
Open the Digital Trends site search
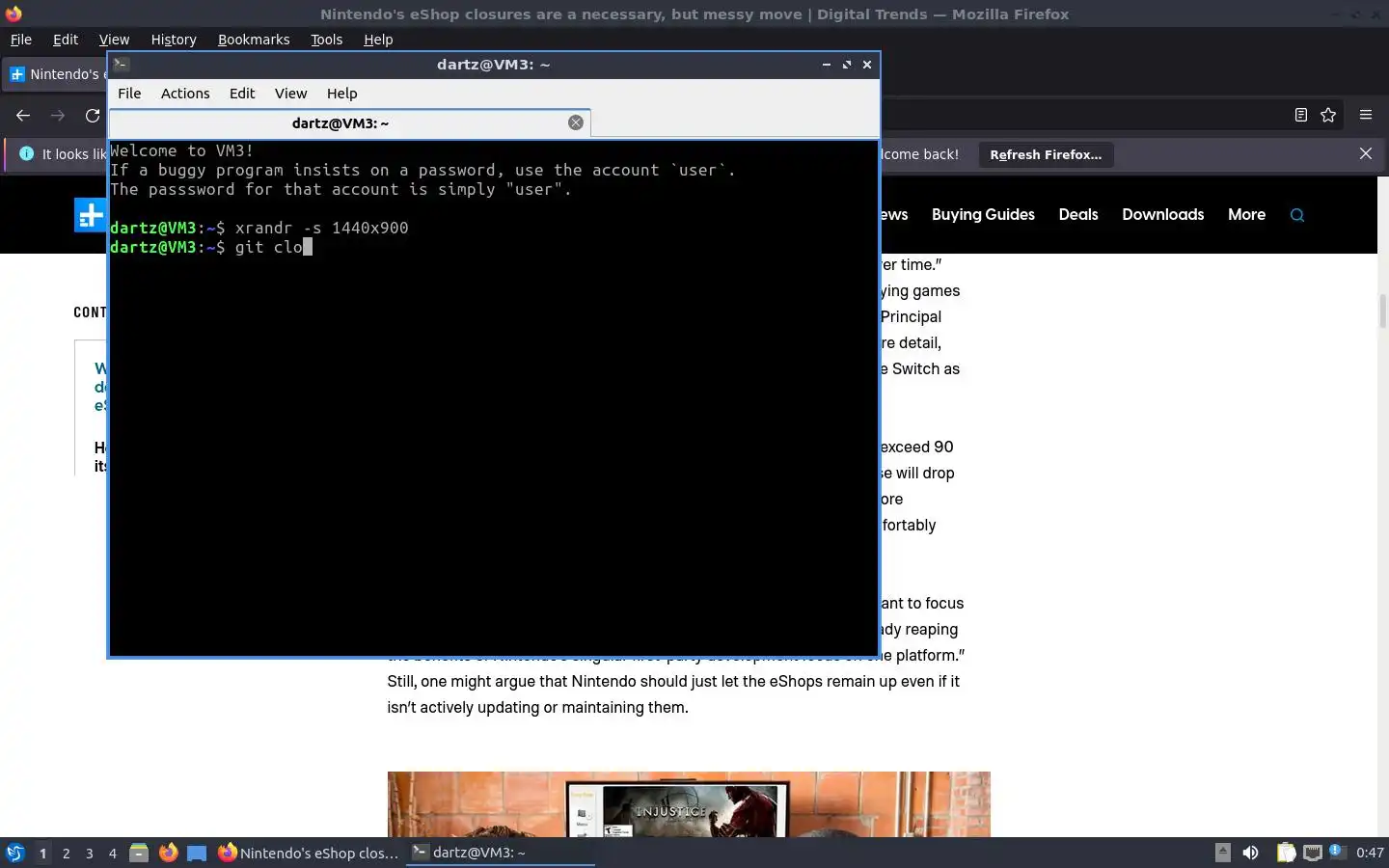(1297, 215)
